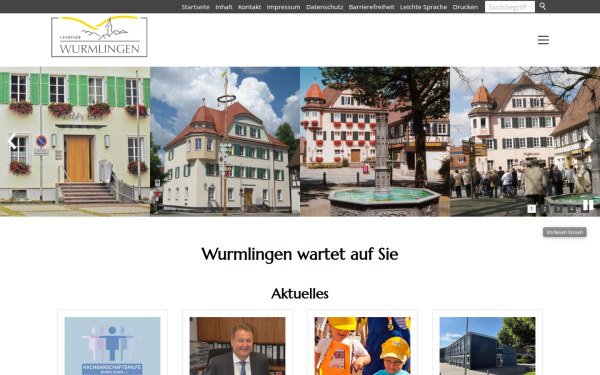Image resolution: width=600 pixels, height=375 pixels.
Task: Click the Gemeinde Wurmlingen logo
Action: click(99, 37)
